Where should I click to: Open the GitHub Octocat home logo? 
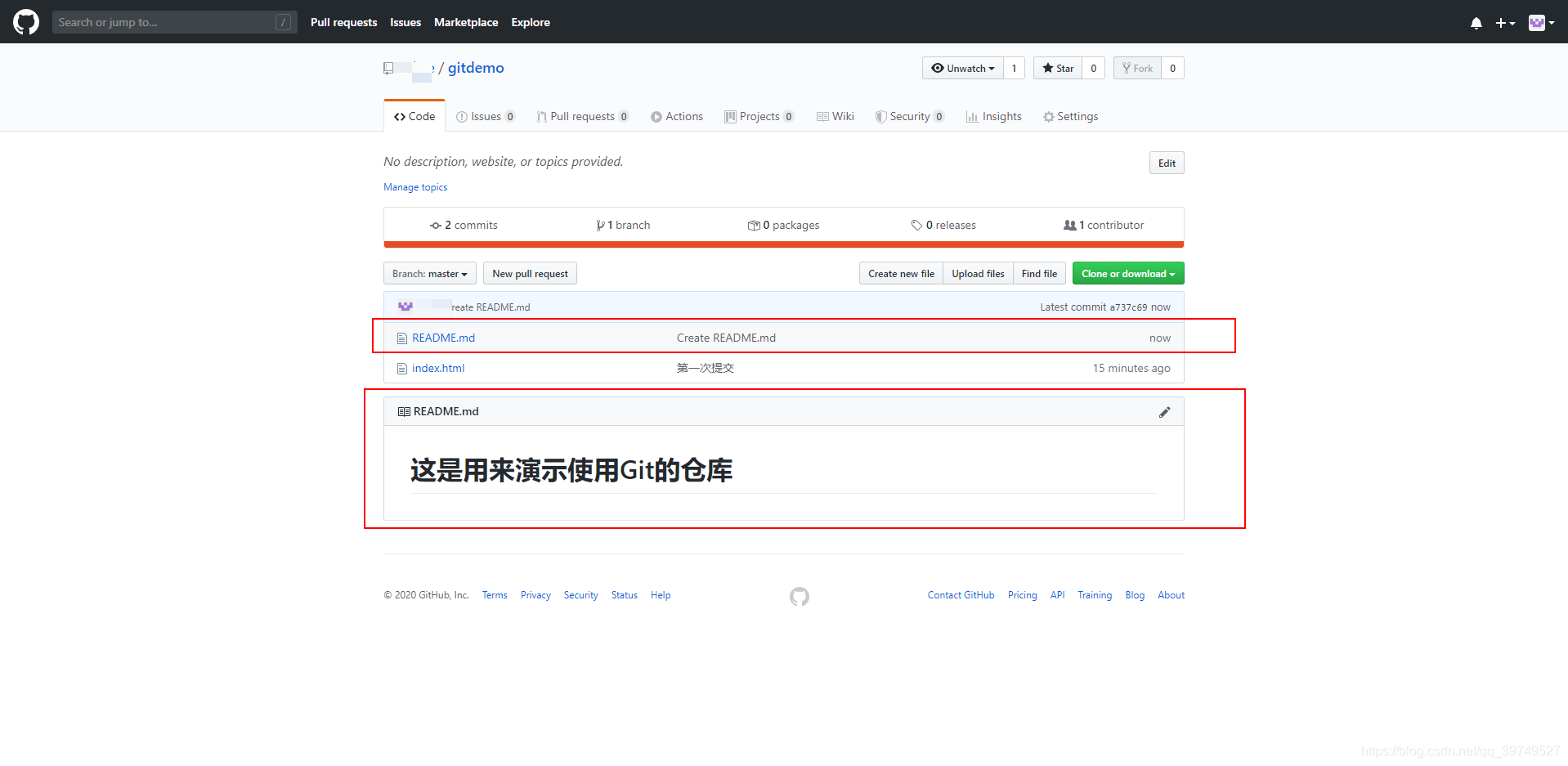tap(26, 22)
